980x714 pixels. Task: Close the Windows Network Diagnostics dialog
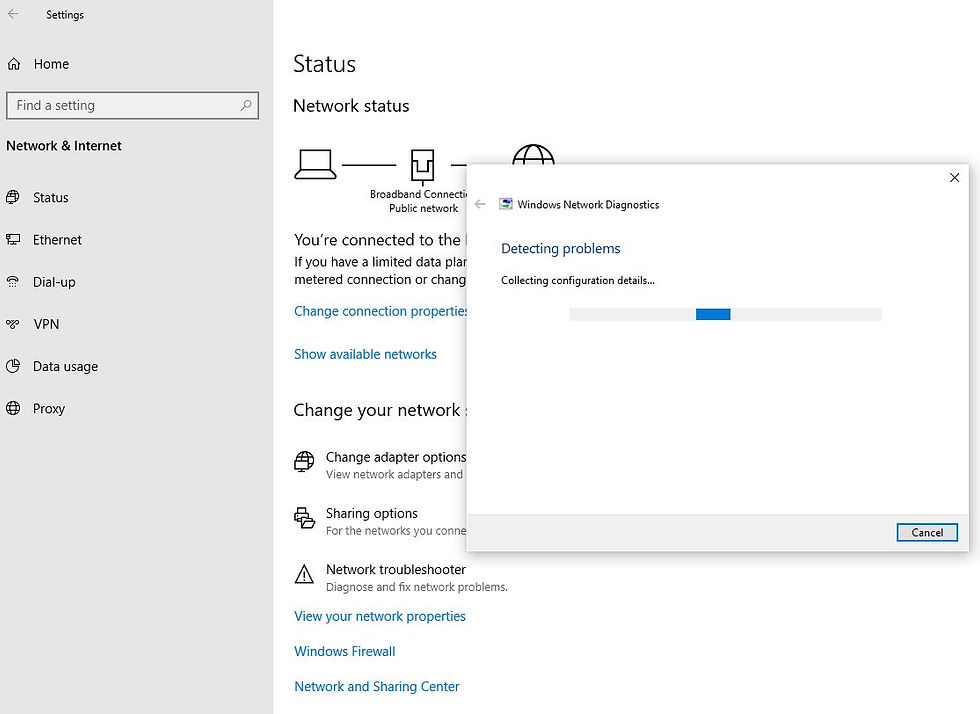[954, 178]
